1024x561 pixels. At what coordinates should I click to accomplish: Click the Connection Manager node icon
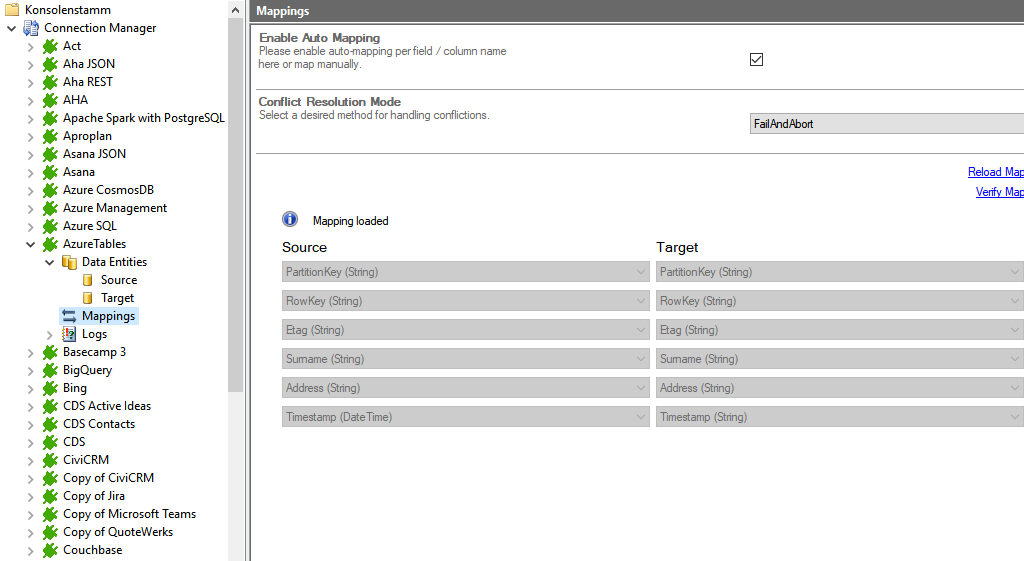click(31, 28)
